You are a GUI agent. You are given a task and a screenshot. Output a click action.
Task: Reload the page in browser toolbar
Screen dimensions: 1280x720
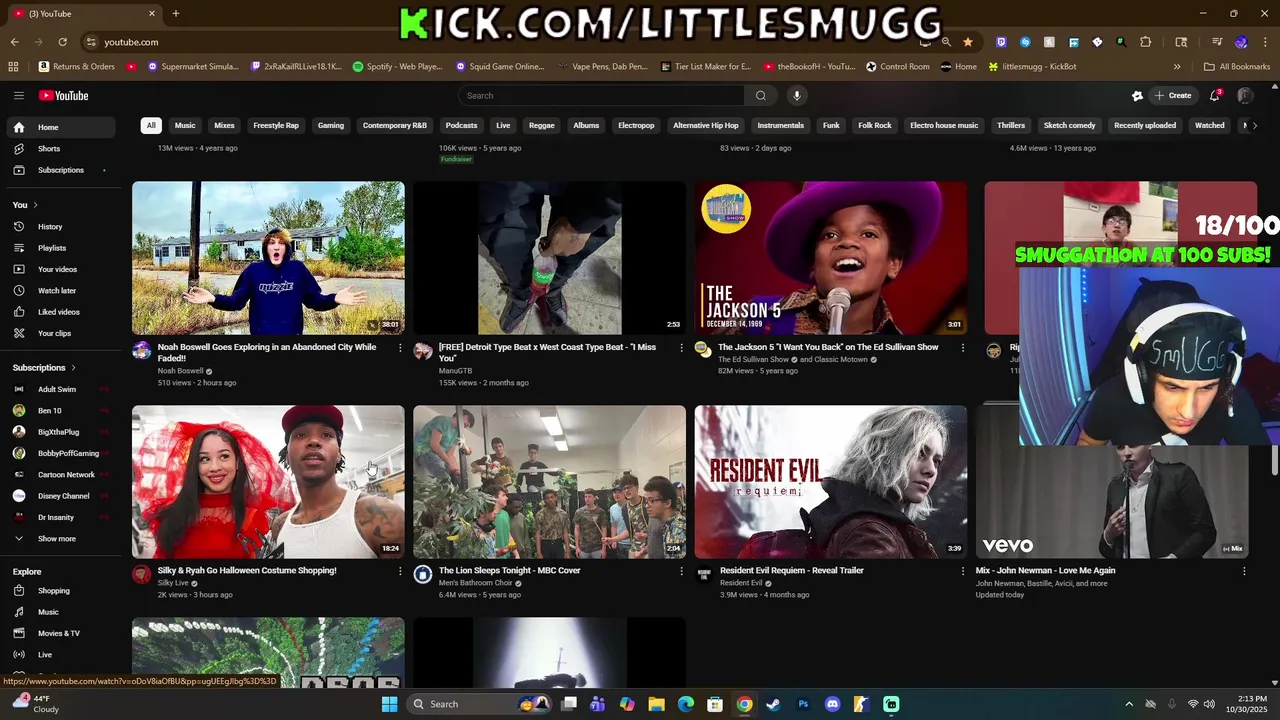coord(62,42)
